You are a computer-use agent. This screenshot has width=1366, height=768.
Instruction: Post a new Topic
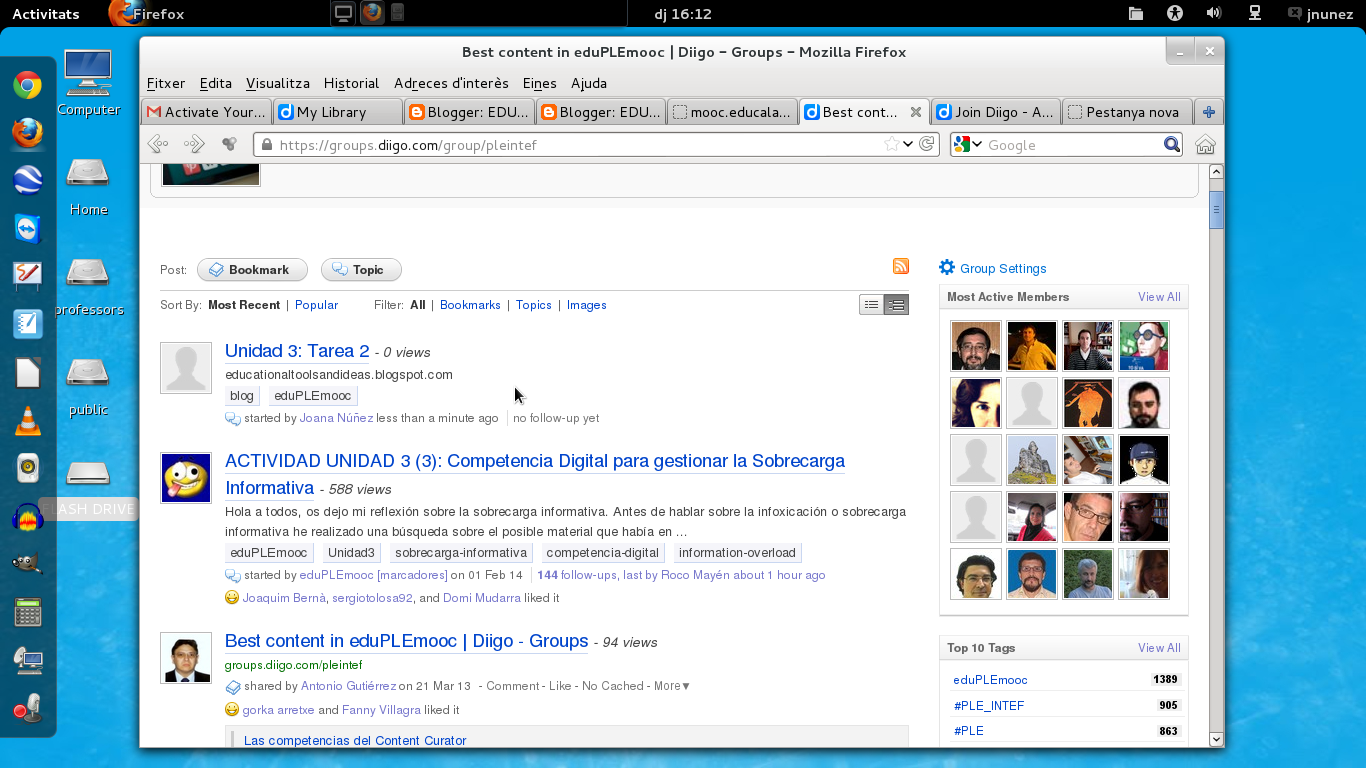coord(361,270)
